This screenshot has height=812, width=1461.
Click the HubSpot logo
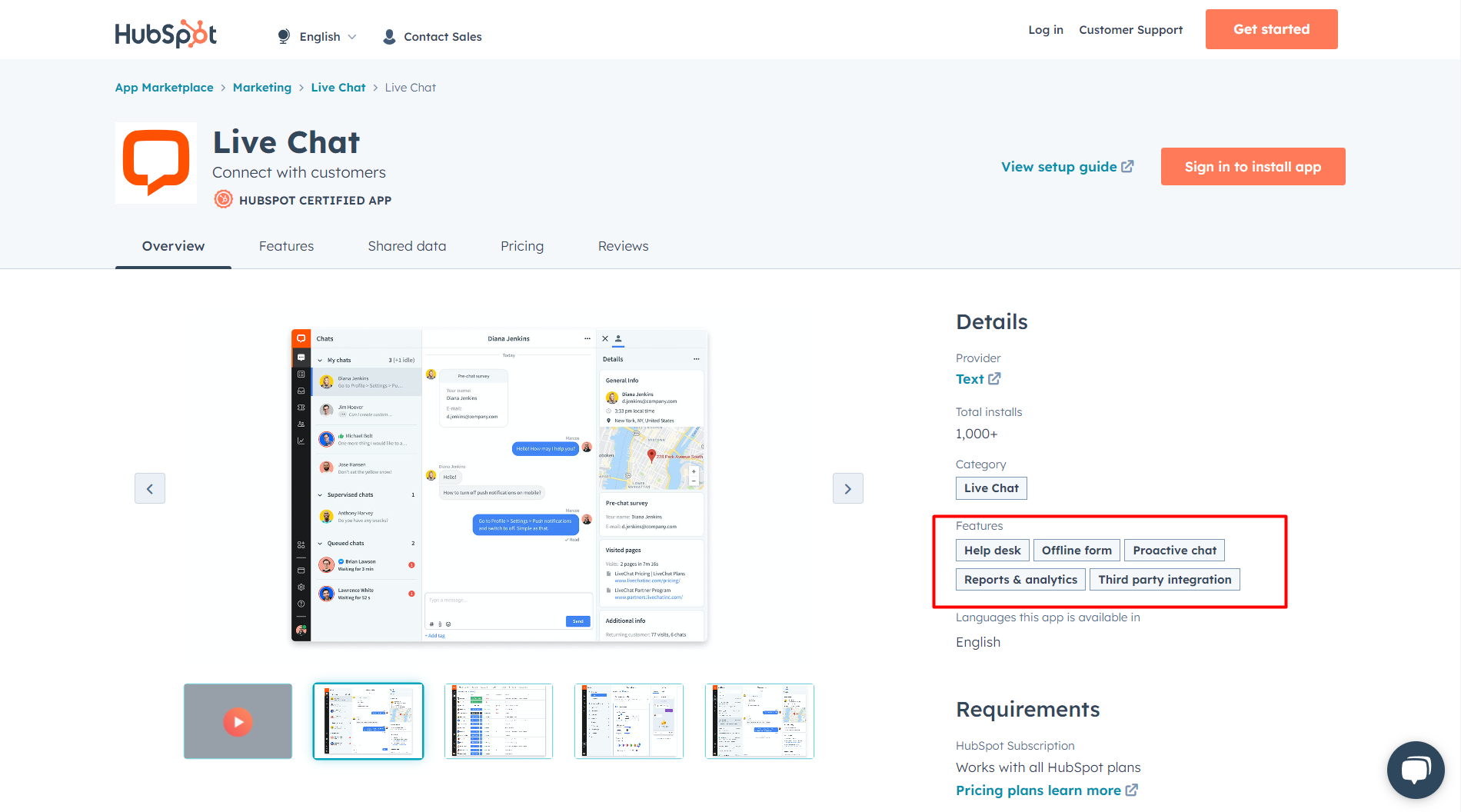(166, 34)
